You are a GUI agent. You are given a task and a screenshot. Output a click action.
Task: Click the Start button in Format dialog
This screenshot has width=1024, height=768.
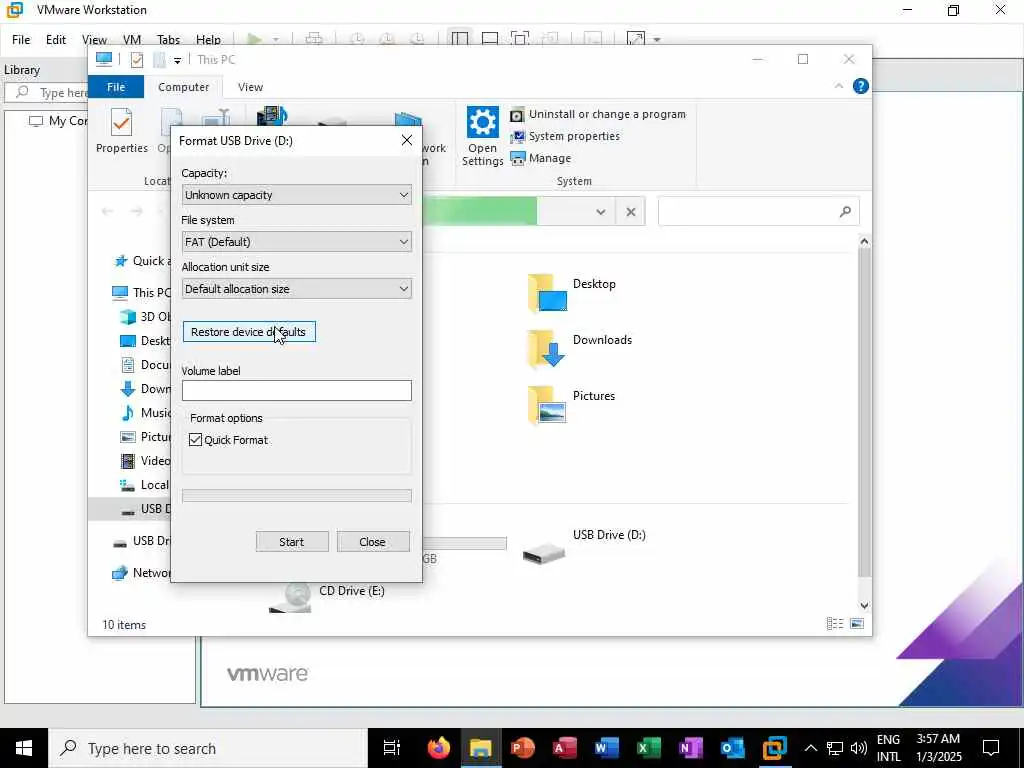pyautogui.click(x=292, y=541)
